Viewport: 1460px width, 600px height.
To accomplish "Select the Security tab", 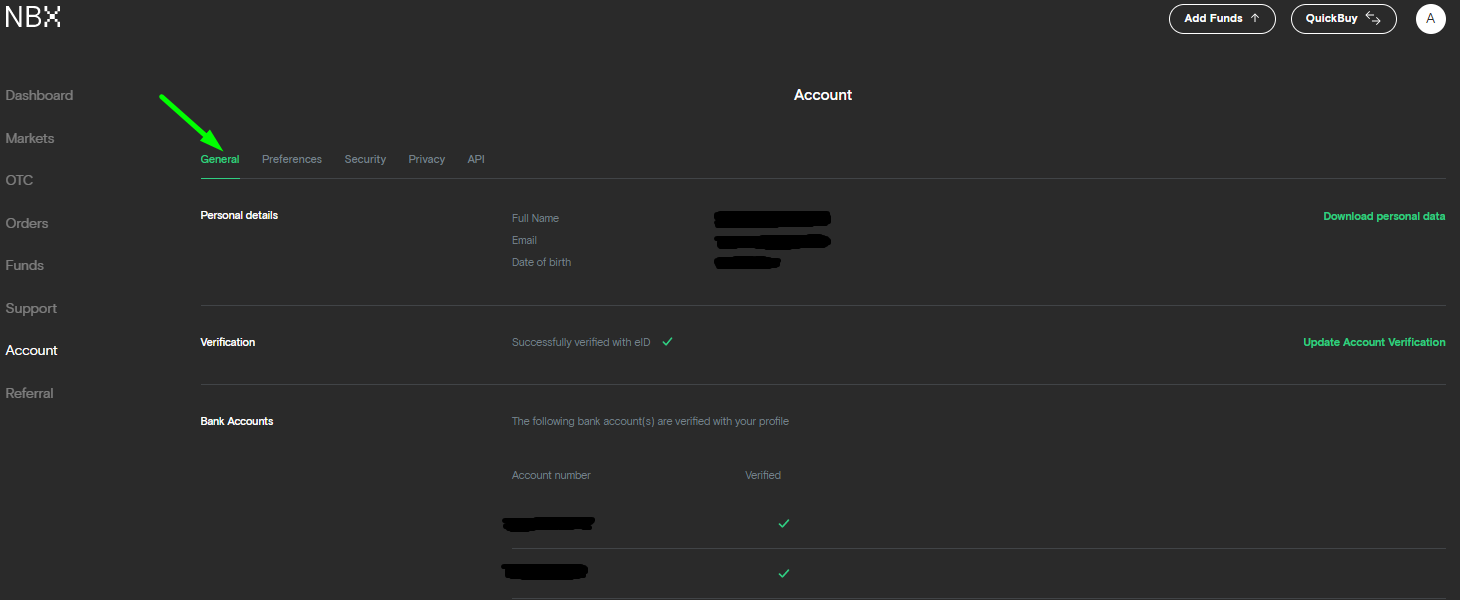I will [365, 159].
